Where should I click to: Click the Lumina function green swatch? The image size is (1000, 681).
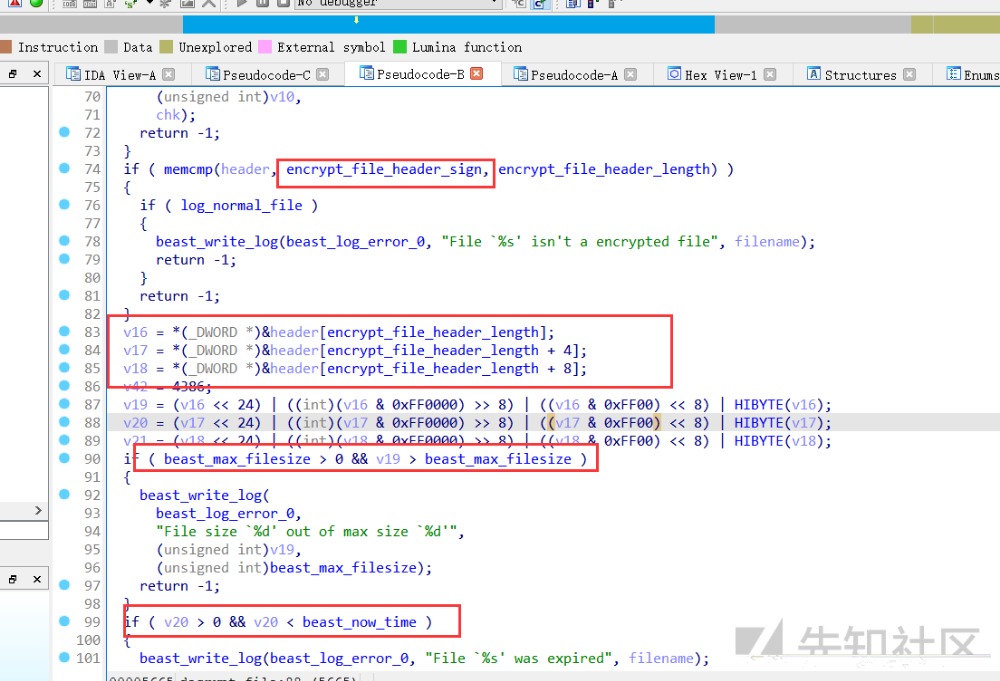(400, 47)
